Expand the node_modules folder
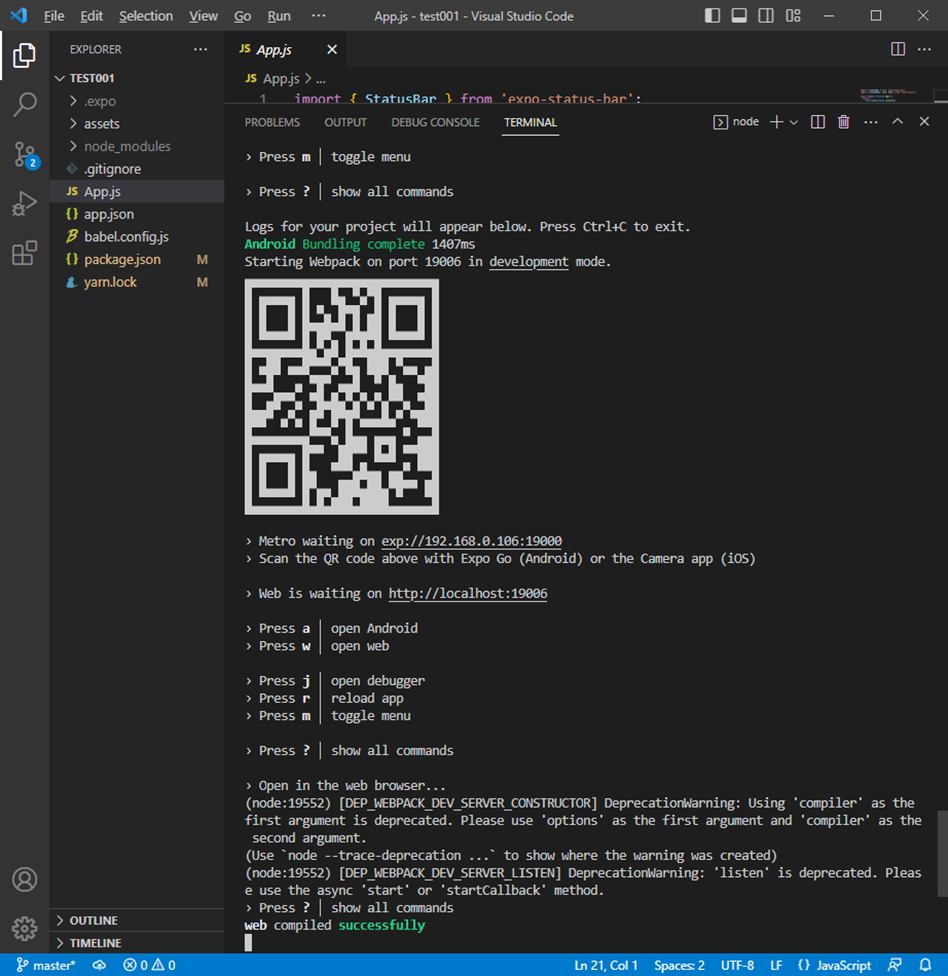 tap(136, 146)
